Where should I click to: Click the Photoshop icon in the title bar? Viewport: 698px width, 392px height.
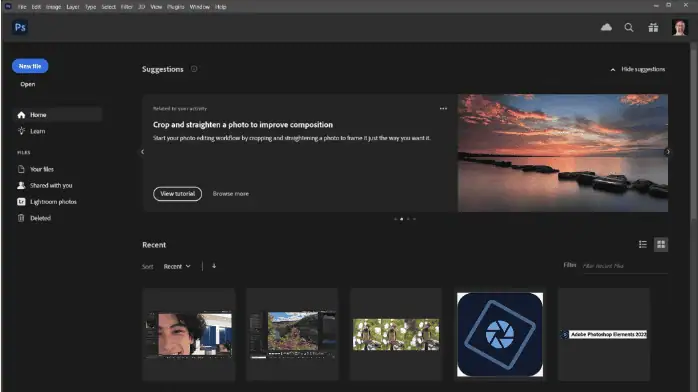(x=8, y=6)
